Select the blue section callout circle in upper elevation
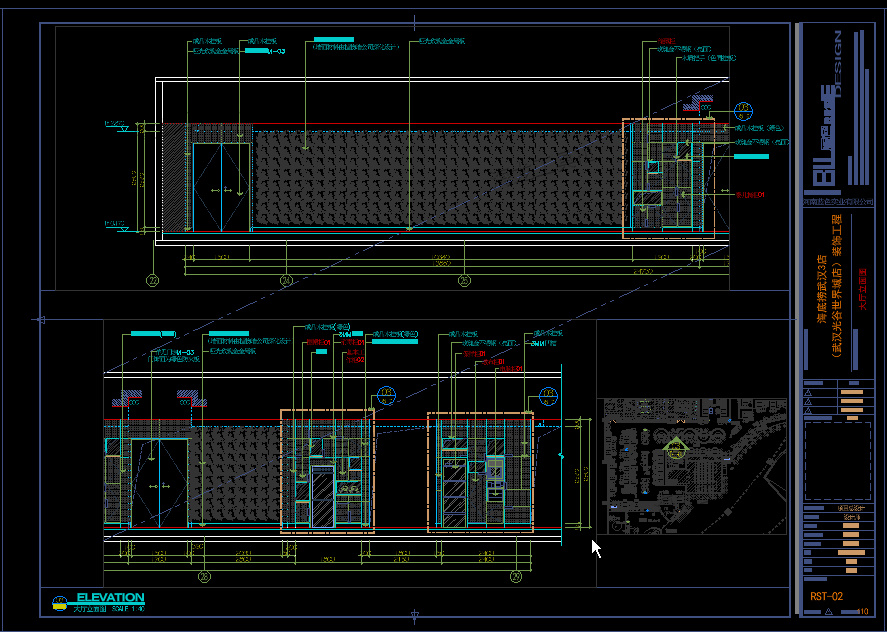 coord(741,111)
